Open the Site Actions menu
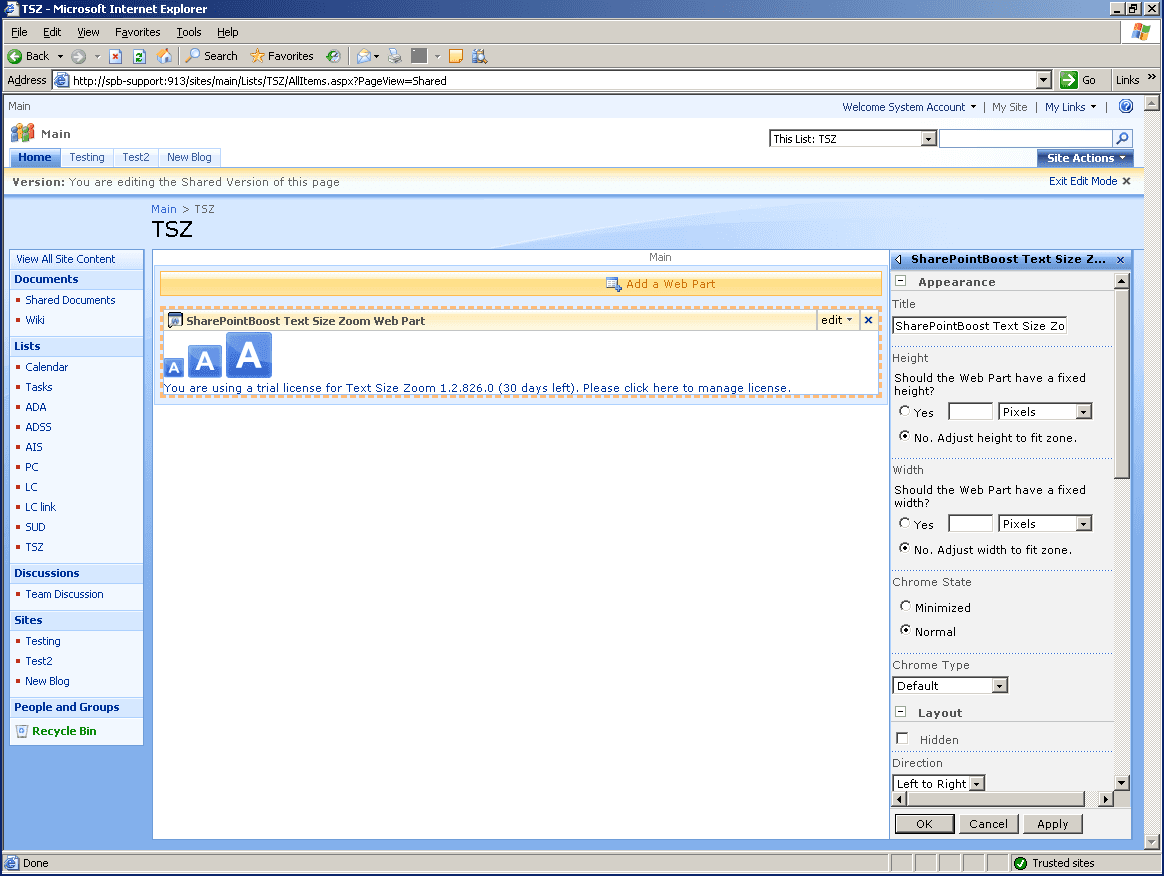This screenshot has width=1164, height=876. (x=1085, y=157)
